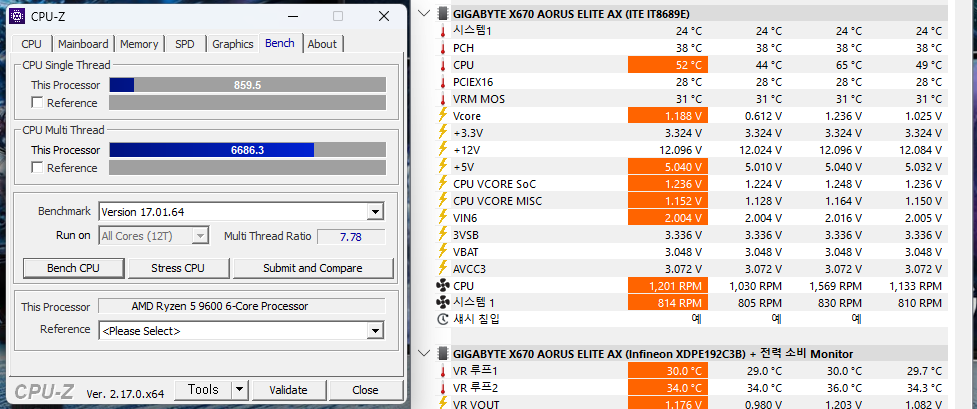Click the AMD Ryzen 5 9600 processor field

point(242,306)
